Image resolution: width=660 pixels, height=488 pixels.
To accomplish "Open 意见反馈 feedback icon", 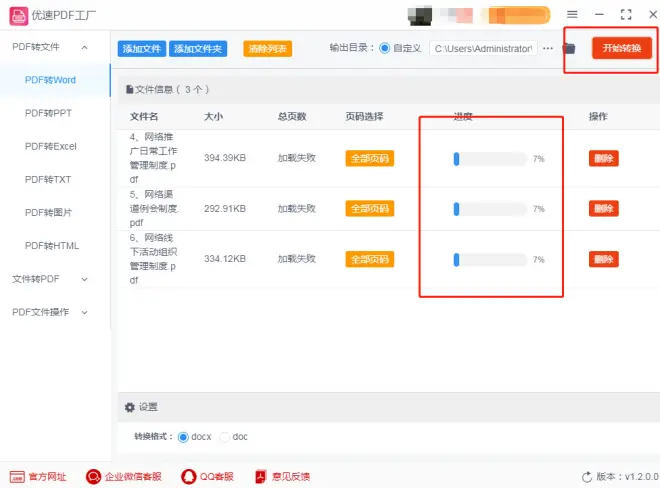I will click(x=260, y=477).
